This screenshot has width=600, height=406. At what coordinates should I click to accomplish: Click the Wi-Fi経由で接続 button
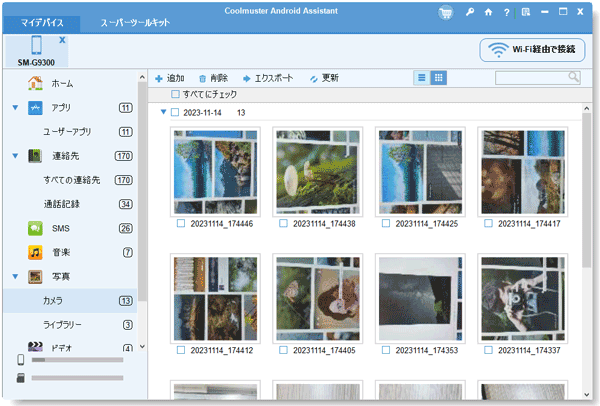point(532,50)
